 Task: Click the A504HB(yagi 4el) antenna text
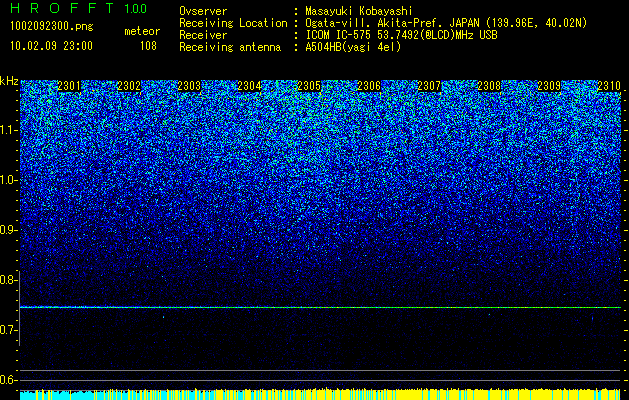pyautogui.click(x=353, y=47)
